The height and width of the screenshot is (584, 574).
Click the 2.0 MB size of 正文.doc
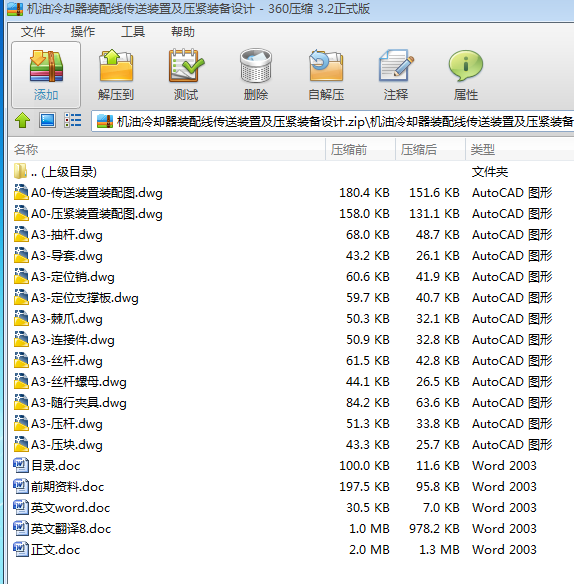[369, 549]
